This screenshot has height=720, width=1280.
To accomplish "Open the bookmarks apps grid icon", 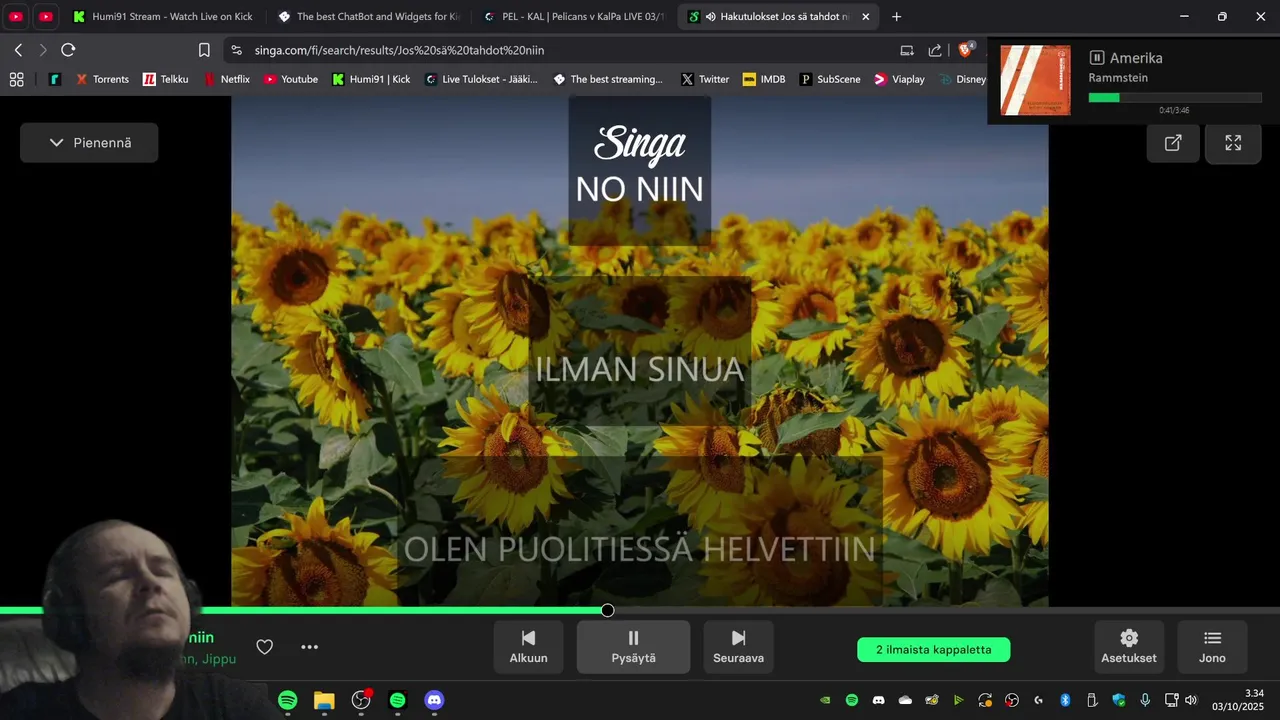I will tap(17, 79).
